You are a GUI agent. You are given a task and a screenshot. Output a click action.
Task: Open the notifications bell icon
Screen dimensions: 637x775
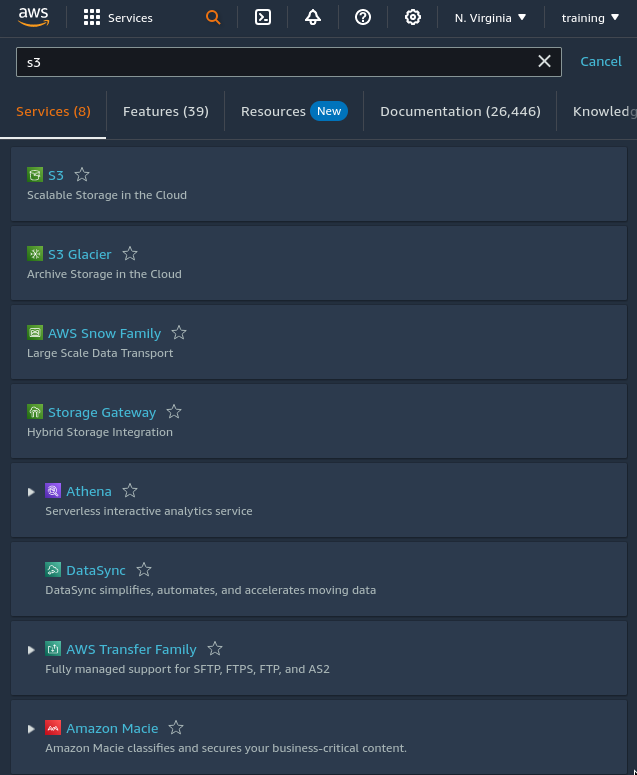313,17
